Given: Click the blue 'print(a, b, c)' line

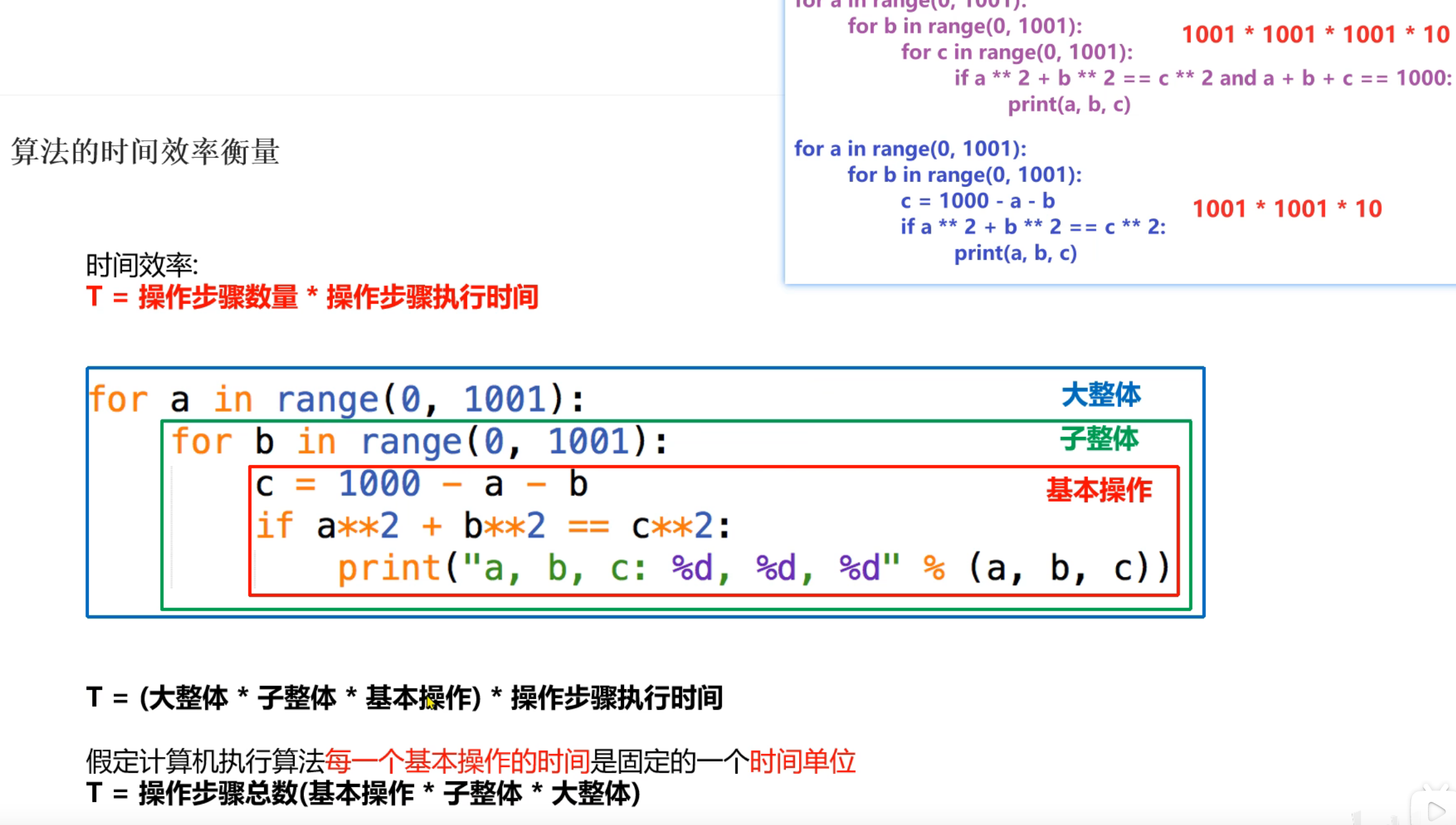Looking at the screenshot, I should 1015,253.
